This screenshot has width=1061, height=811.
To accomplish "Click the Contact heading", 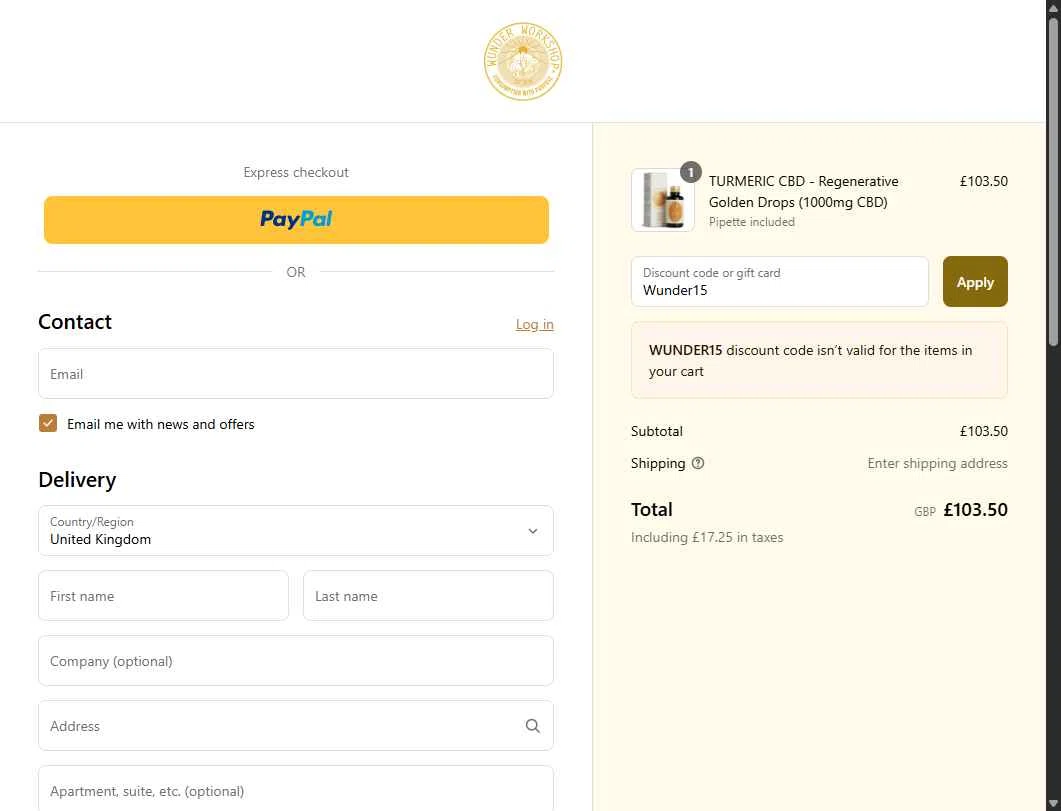I will 74,321.
